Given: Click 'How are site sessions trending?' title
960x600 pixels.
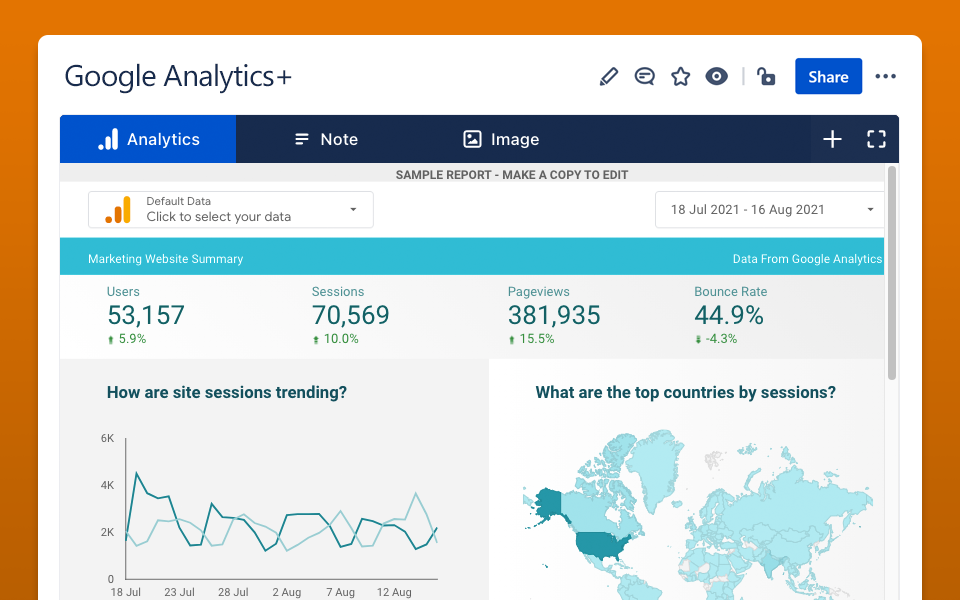Looking at the screenshot, I should point(227,392).
